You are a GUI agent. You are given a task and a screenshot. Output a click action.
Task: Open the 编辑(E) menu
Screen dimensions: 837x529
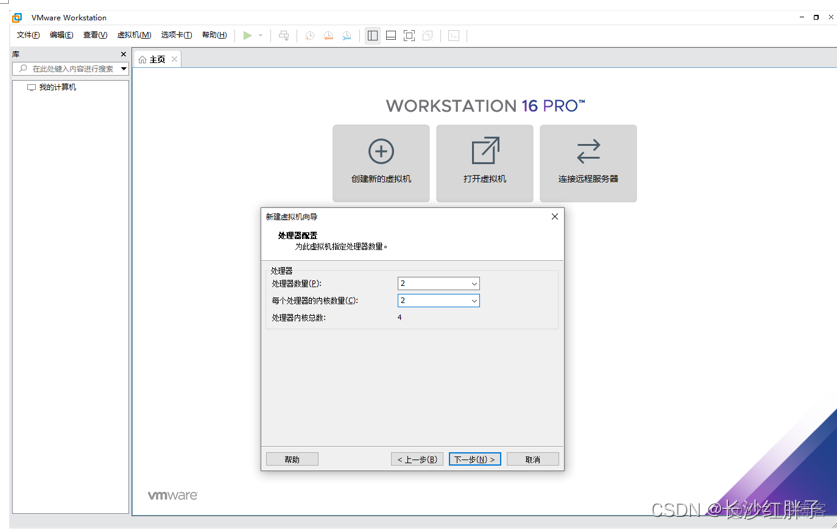(61, 35)
